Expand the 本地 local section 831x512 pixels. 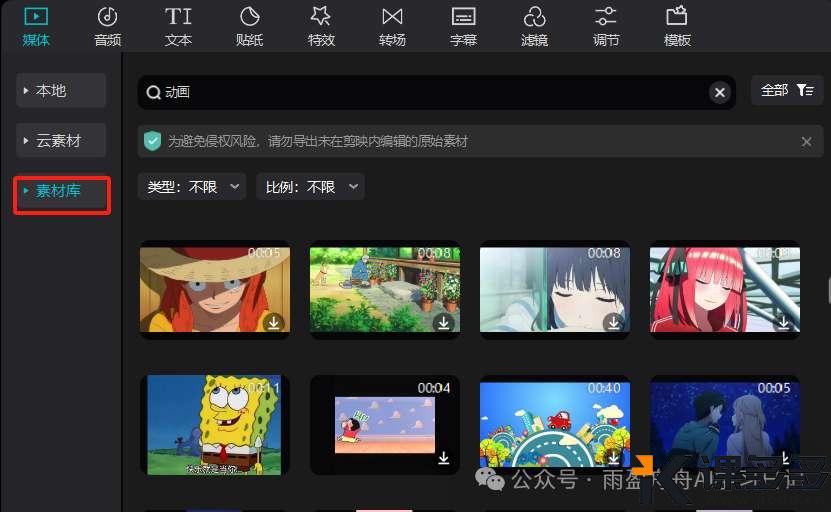point(61,91)
